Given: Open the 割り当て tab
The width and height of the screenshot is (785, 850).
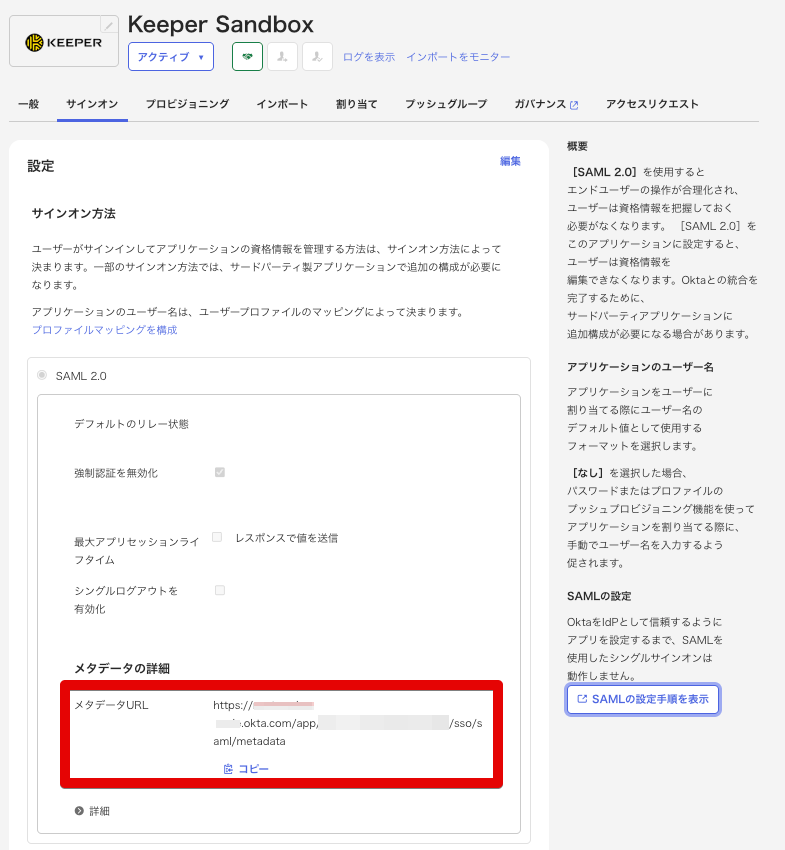Looking at the screenshot, I should [356, 104].
